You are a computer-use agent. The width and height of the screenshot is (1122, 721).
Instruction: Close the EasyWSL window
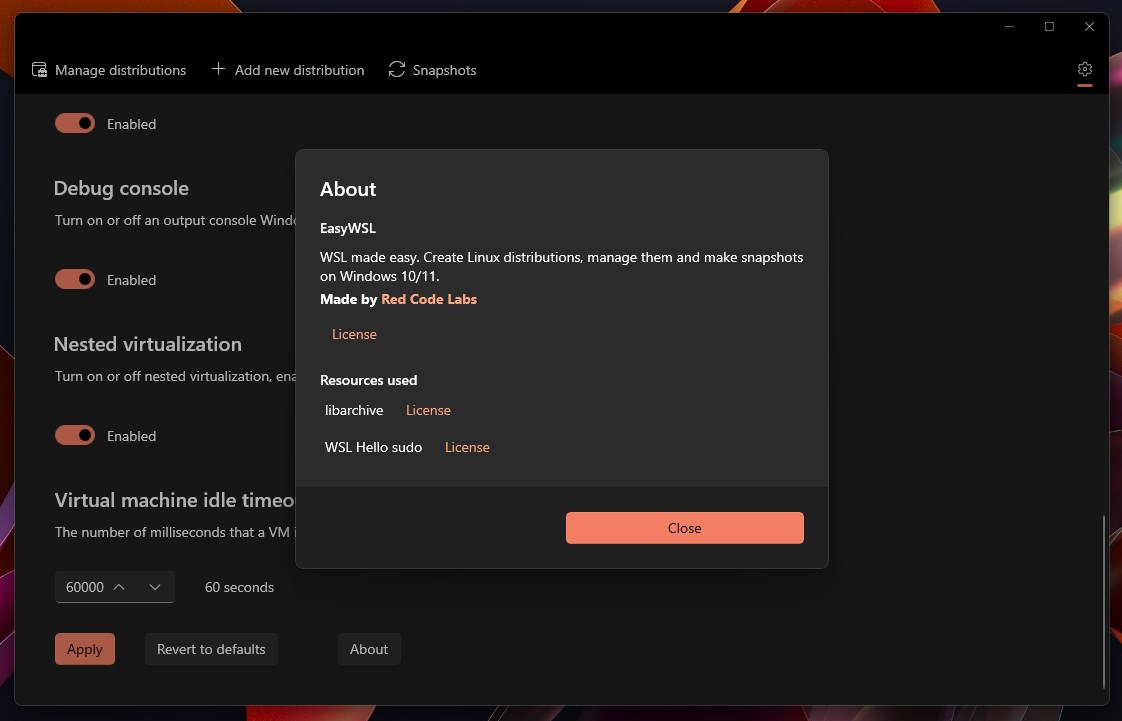coord(1089,26)
